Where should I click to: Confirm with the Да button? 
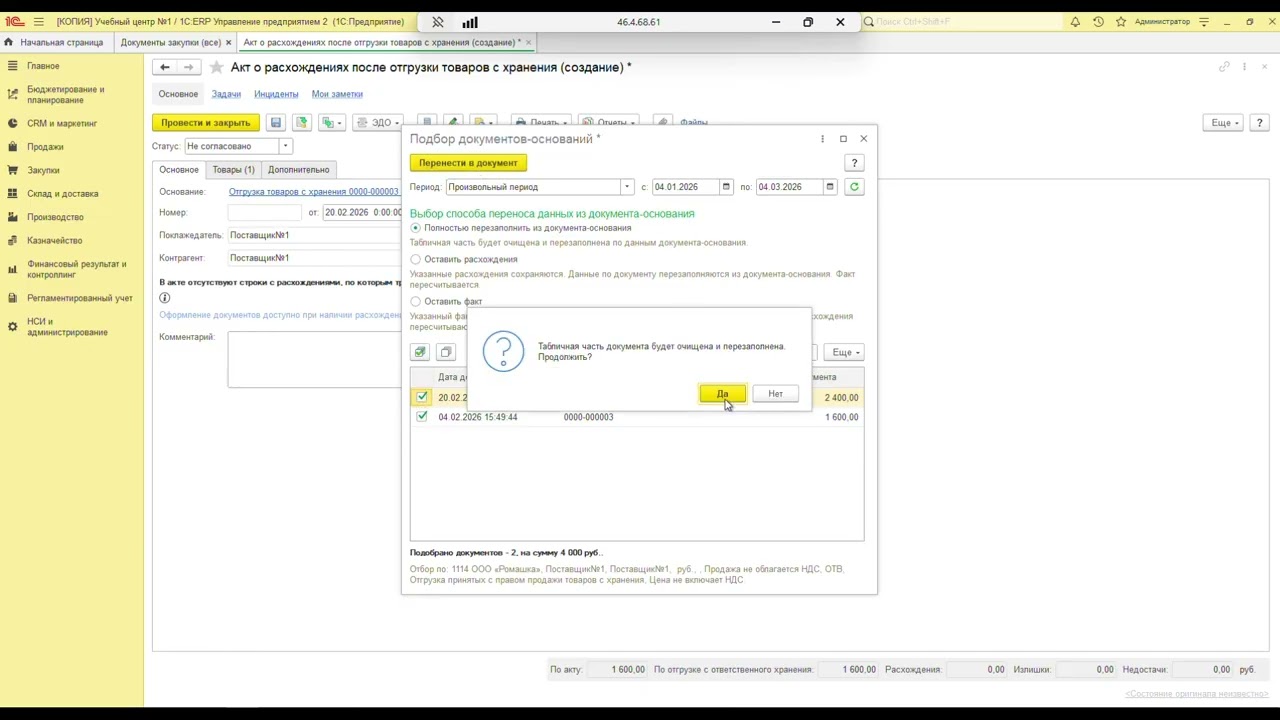722,394
